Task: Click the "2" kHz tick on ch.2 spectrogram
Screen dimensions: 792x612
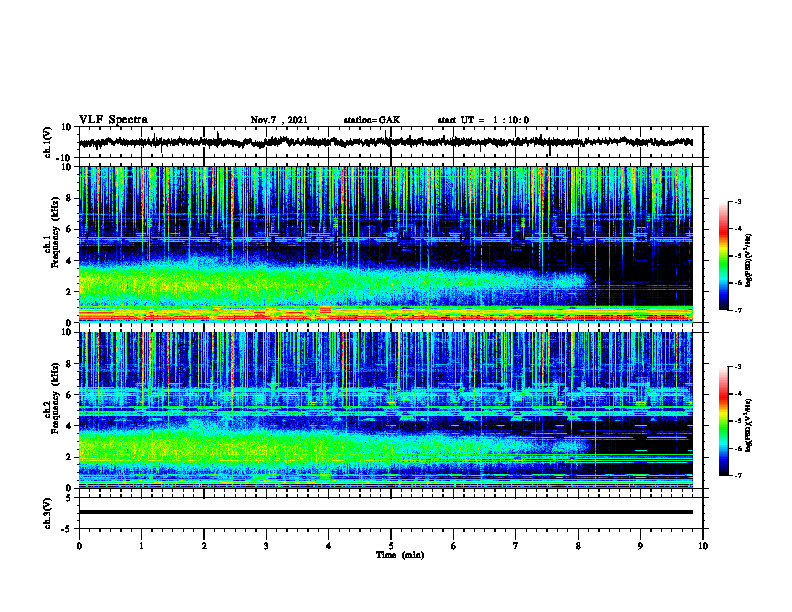Action: 69,457
